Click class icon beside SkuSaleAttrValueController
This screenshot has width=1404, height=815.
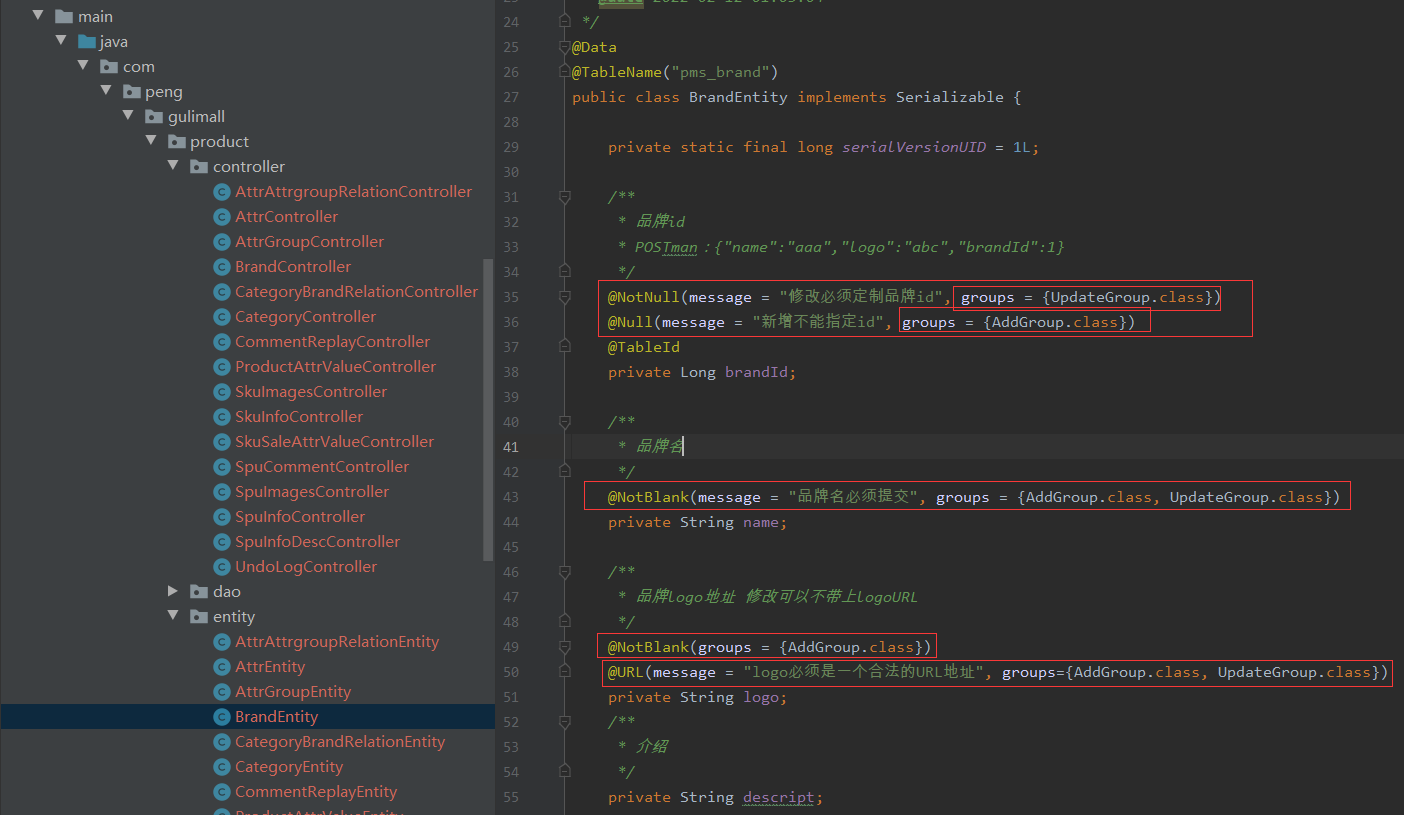pyautogui.click(x=222, y=441)
